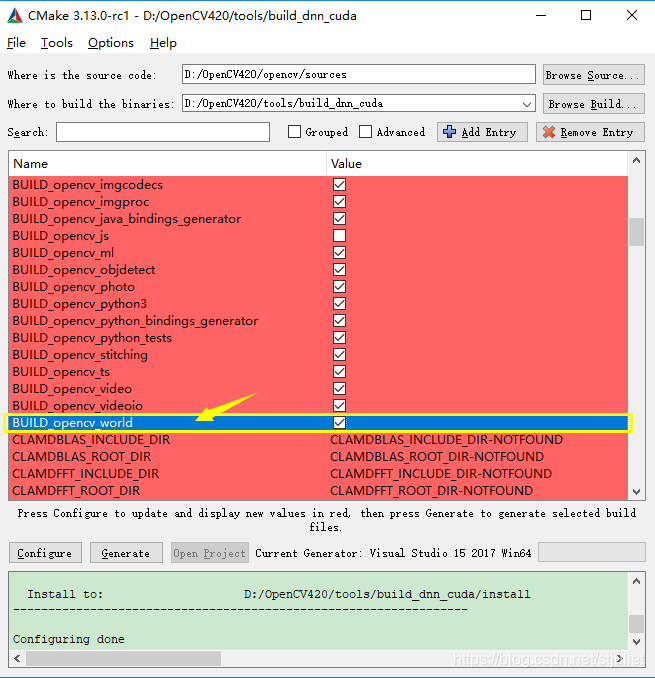This screenshot has width=655, height=678.
Task: Toggle BUILD_opencv_java_bindings_generator checkbox
Action: (339, 218)
